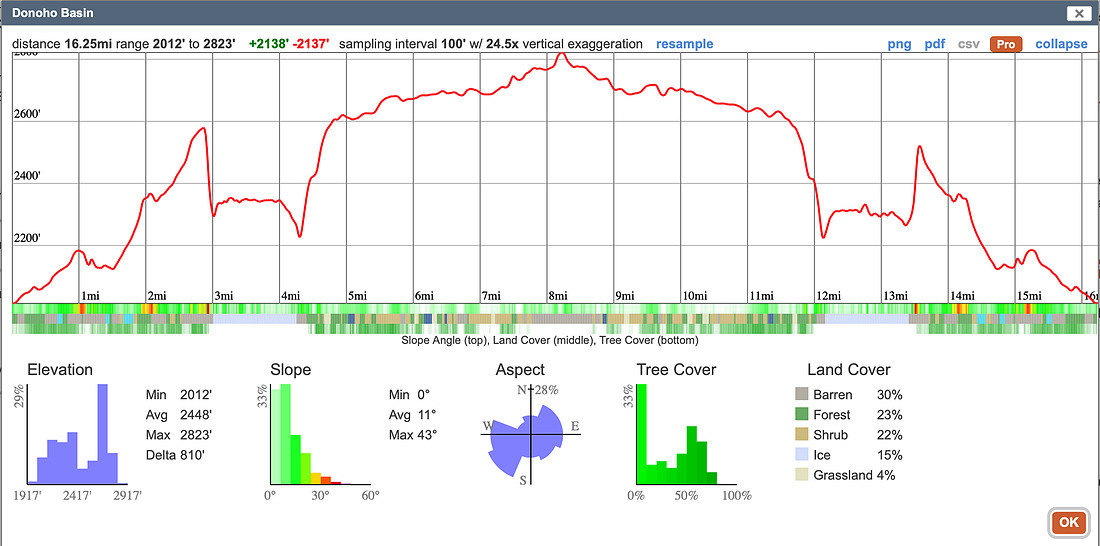Click the Land Cover heading

click(x=849, y=369)
